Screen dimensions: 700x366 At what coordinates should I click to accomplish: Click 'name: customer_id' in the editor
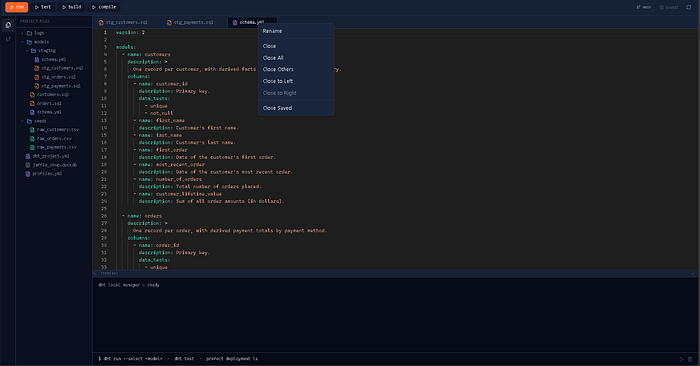coord(163,84)
